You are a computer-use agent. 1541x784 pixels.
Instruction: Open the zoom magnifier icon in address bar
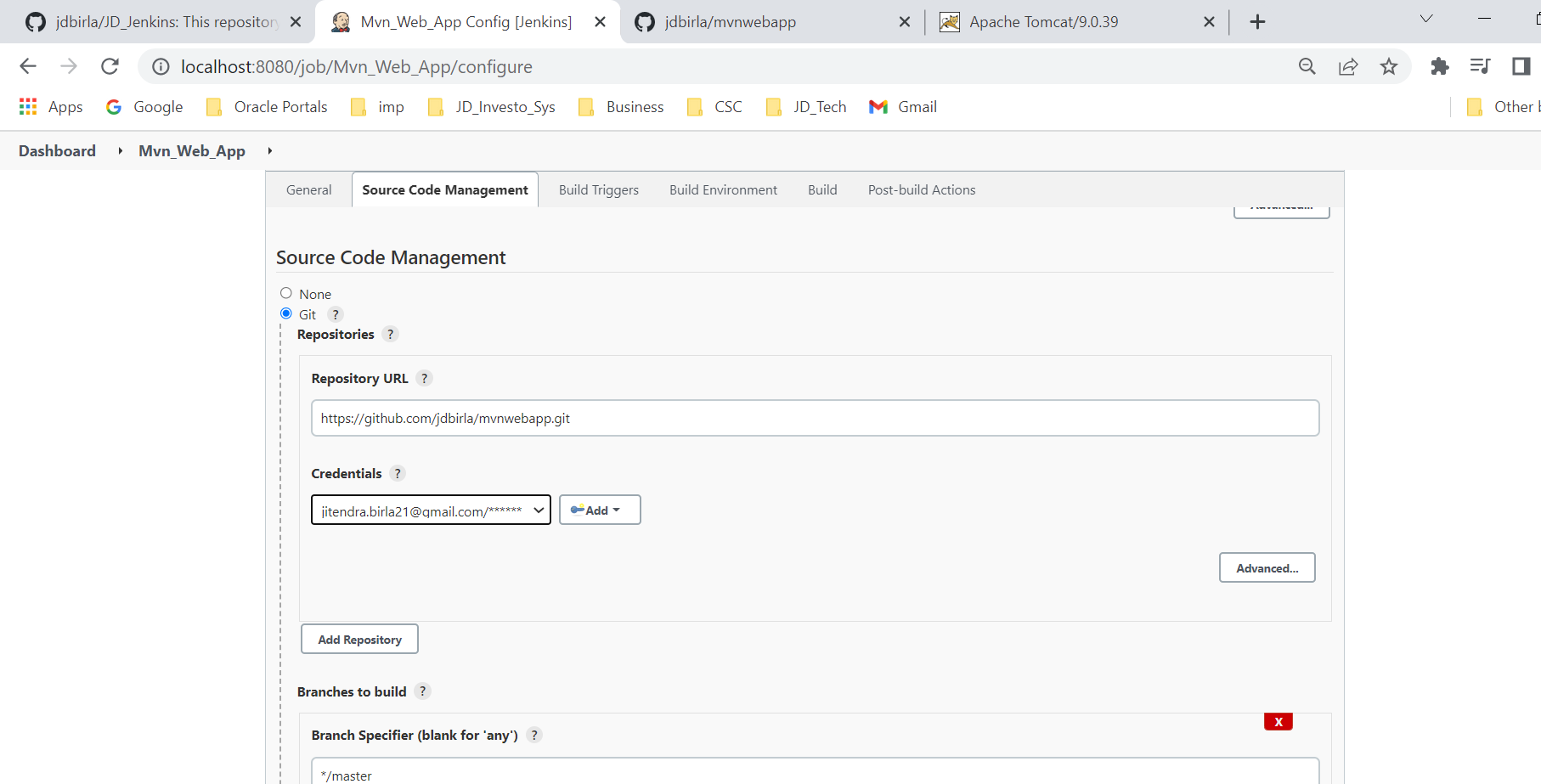1307,66
